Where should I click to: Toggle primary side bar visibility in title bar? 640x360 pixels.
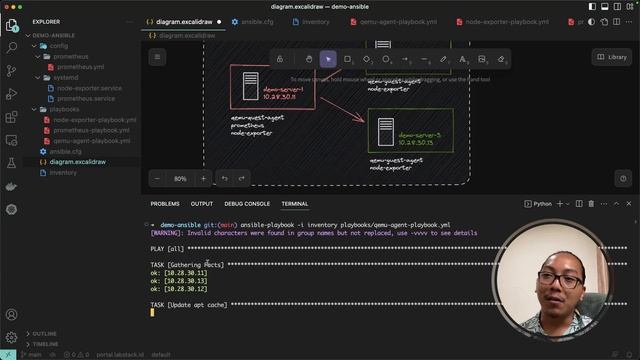coord(592,7)
